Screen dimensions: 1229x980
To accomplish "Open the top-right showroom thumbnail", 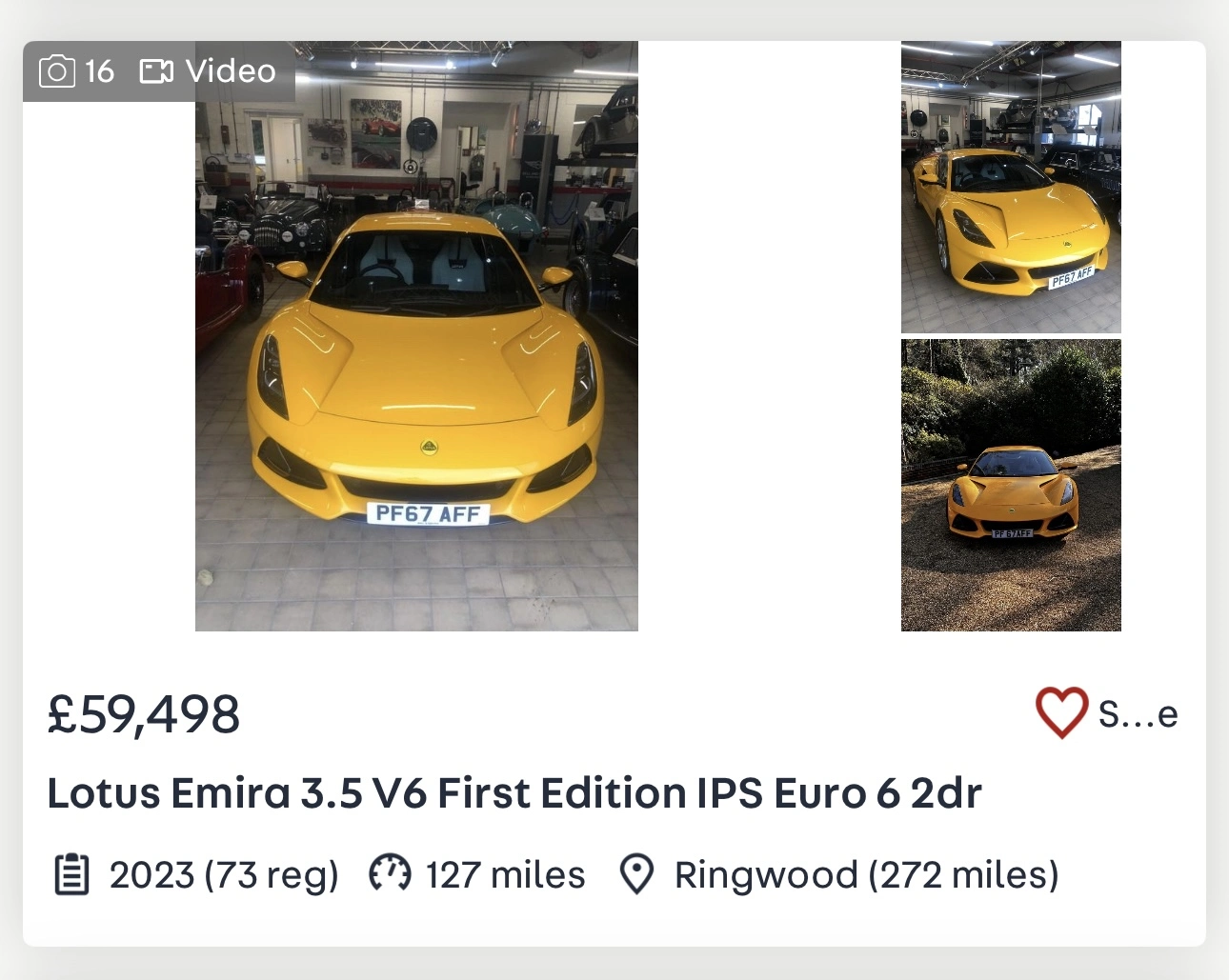I will (x=1011, y=187).
